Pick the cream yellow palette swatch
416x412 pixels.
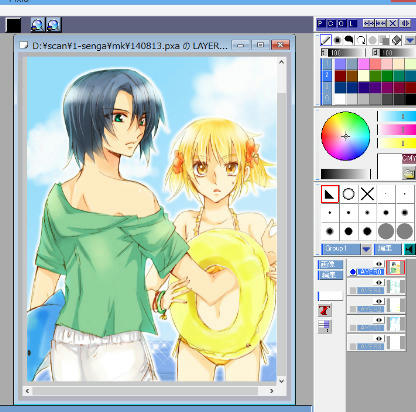tap(364, 76)
